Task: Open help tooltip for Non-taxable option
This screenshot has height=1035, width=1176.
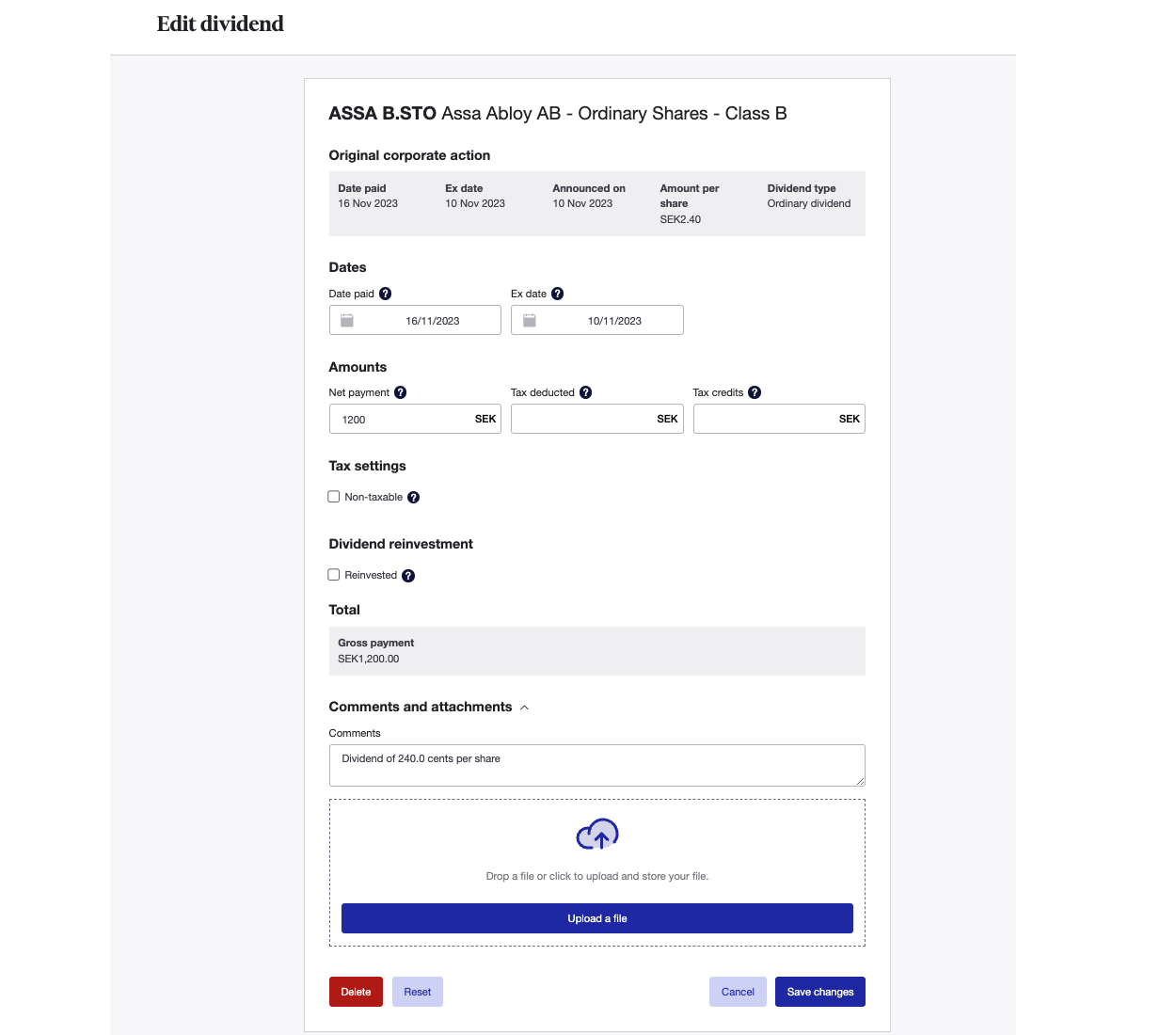Action: click(x=413, y=497)
